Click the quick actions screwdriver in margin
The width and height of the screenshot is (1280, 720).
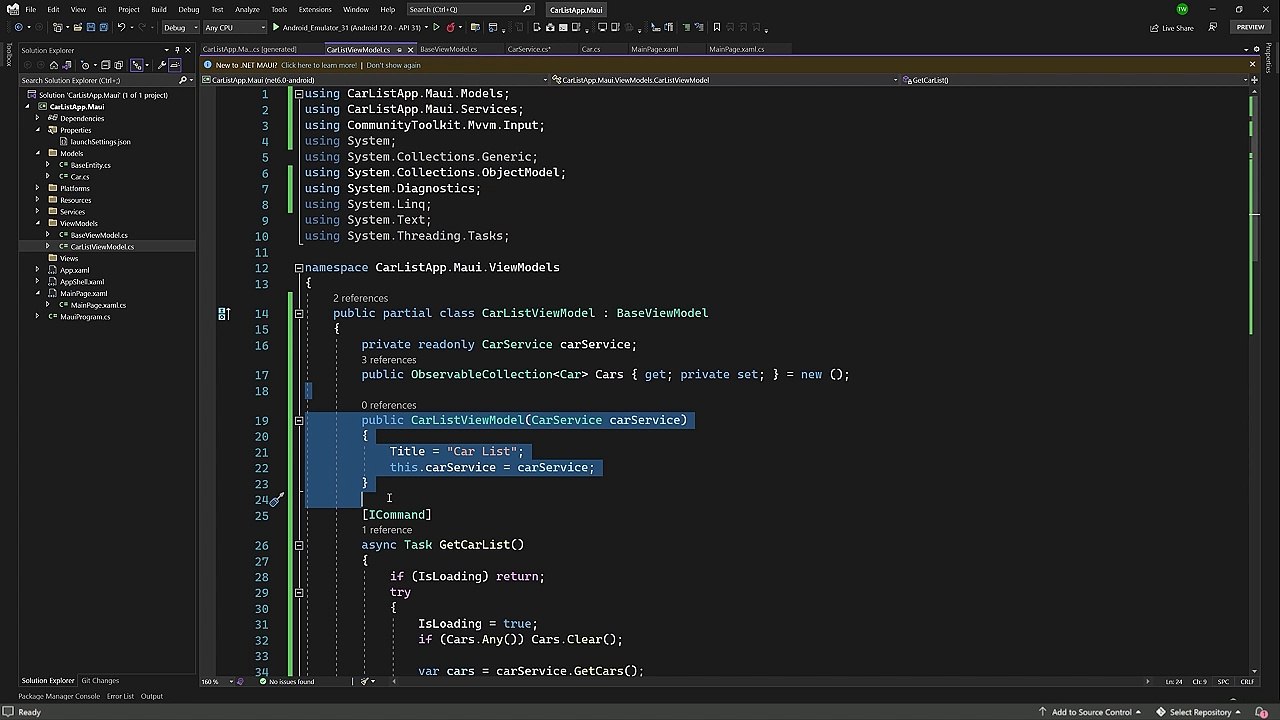(277, 498)
